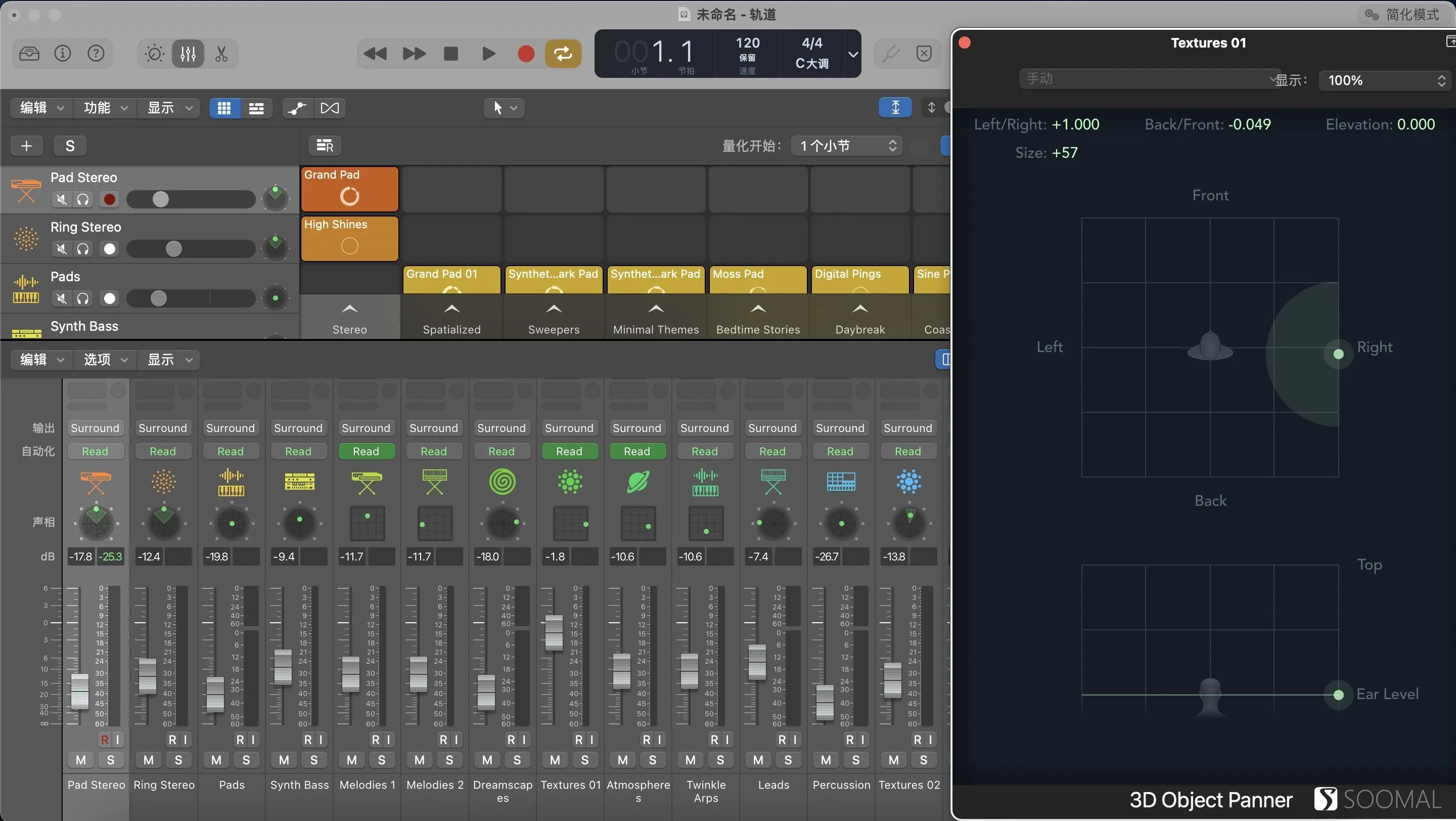
Task: Click the Atmospheres planet icon in mixer
Action: click(x=638, y=482)
